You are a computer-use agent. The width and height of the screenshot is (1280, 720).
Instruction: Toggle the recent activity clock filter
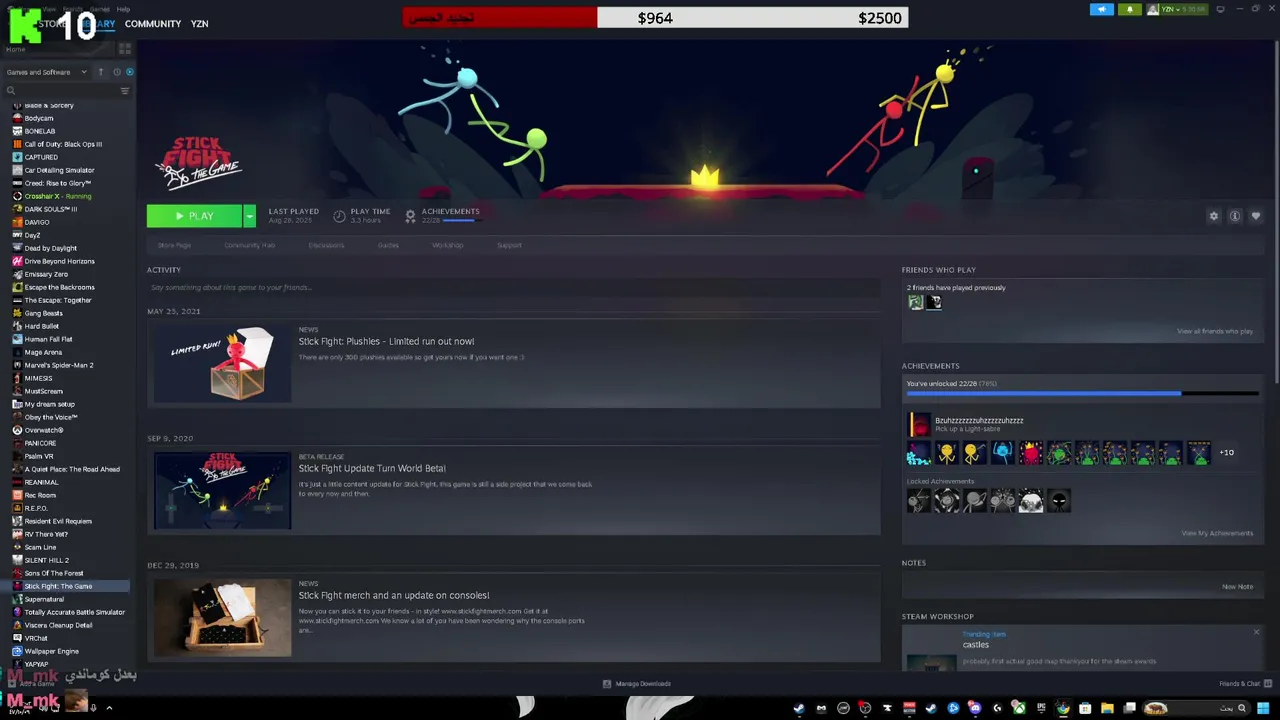116,72
